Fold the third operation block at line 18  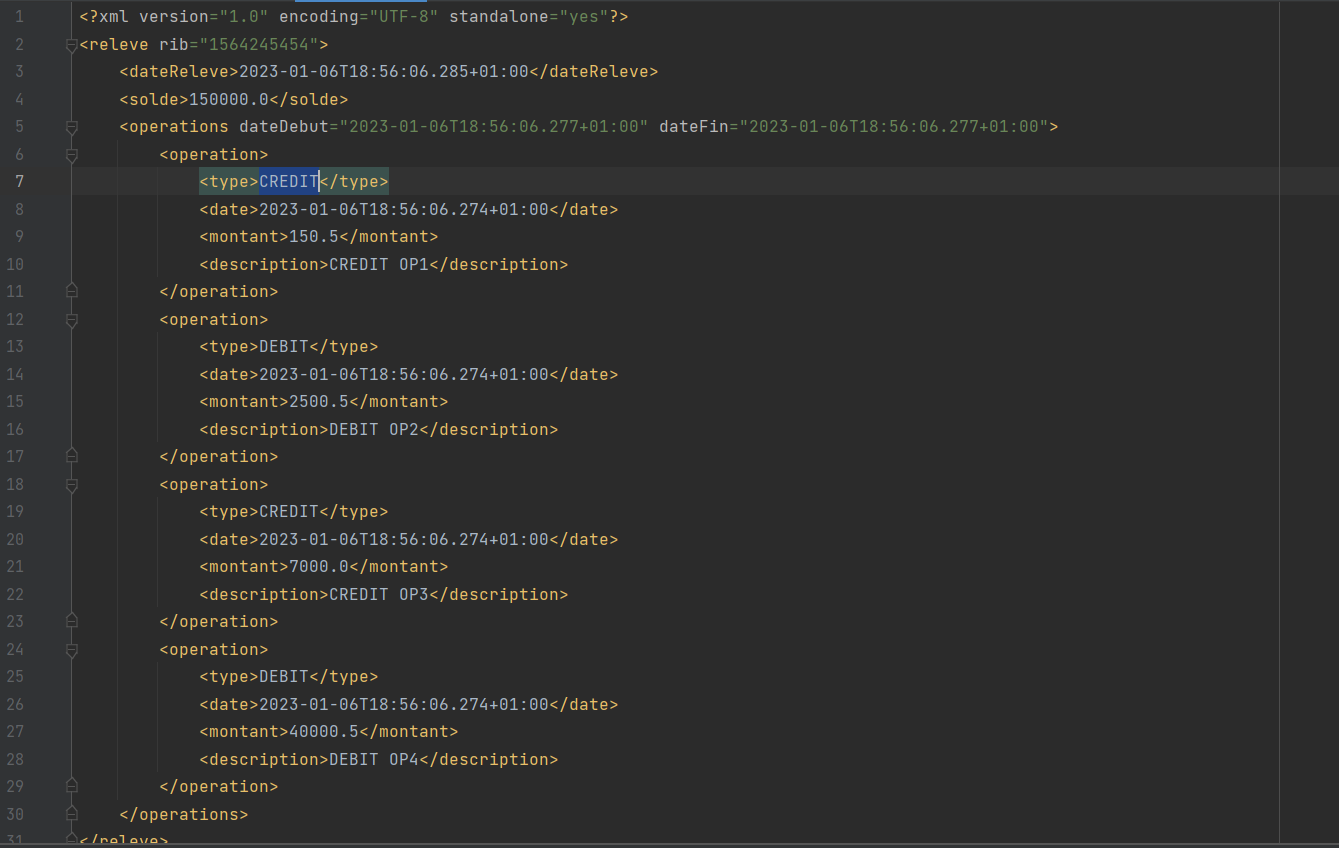[71, 485]
